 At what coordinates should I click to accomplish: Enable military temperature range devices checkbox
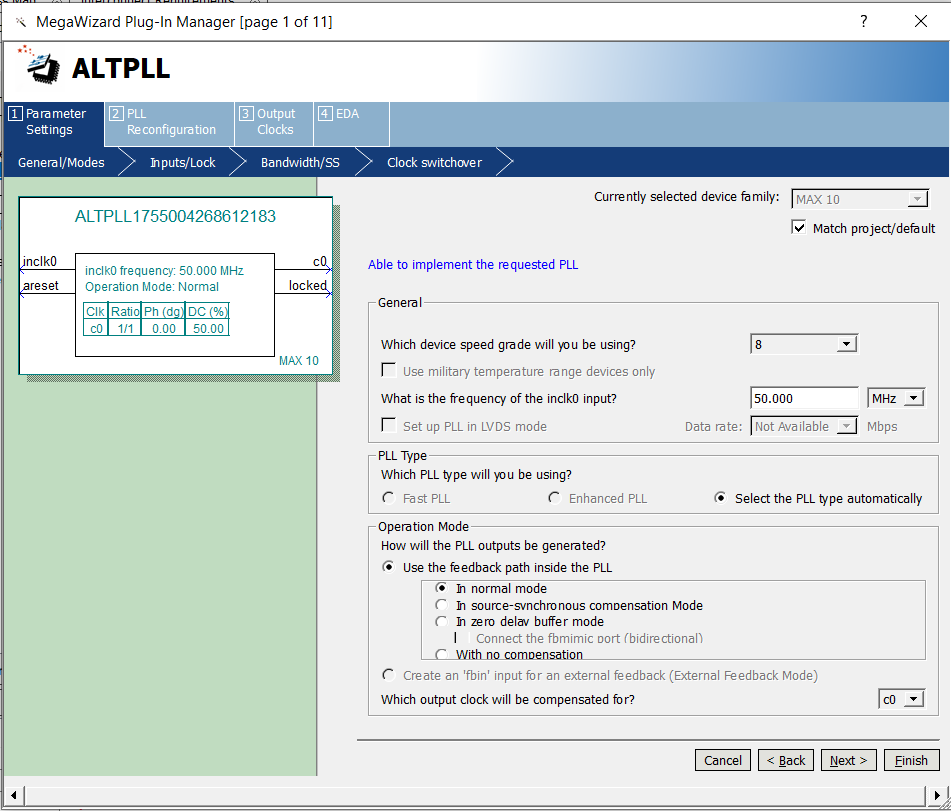[389, 370]
